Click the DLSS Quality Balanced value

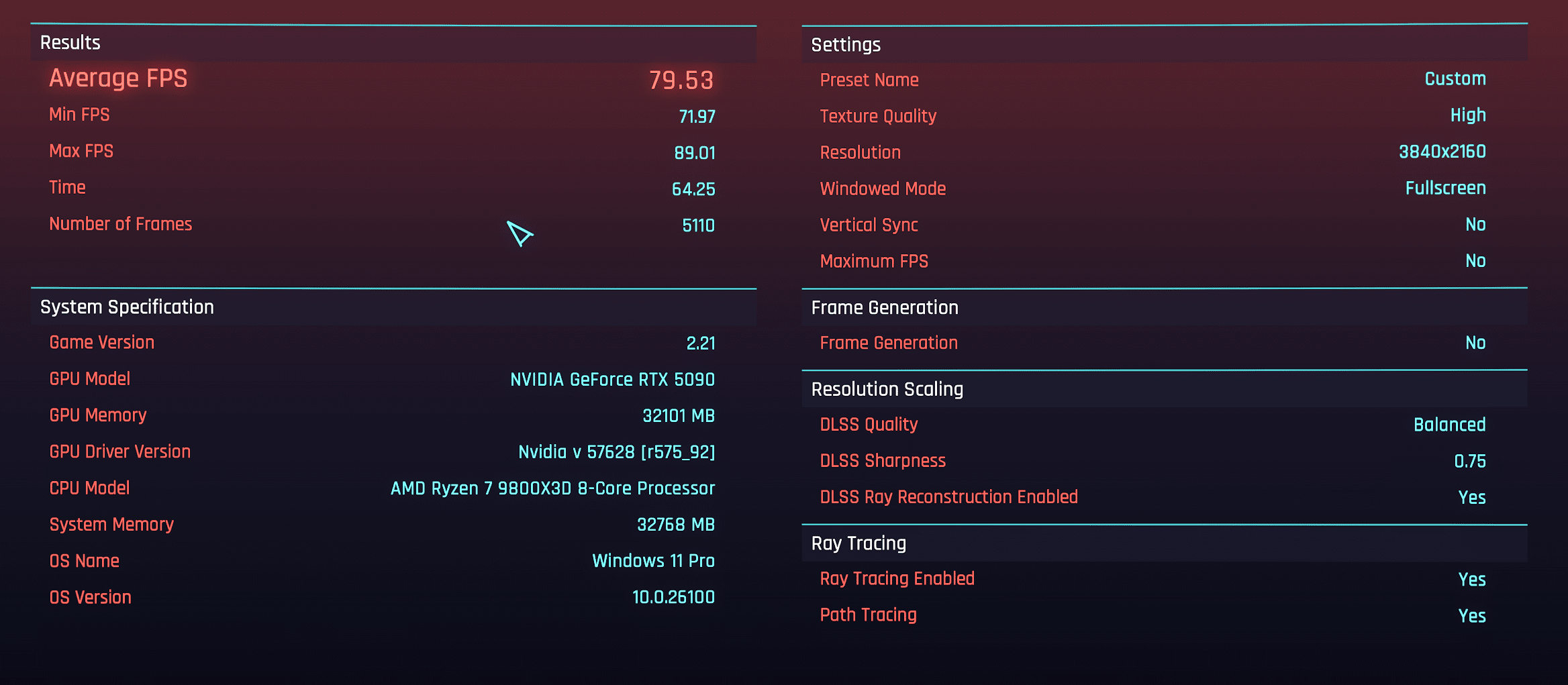click(x=1449, y=425)
